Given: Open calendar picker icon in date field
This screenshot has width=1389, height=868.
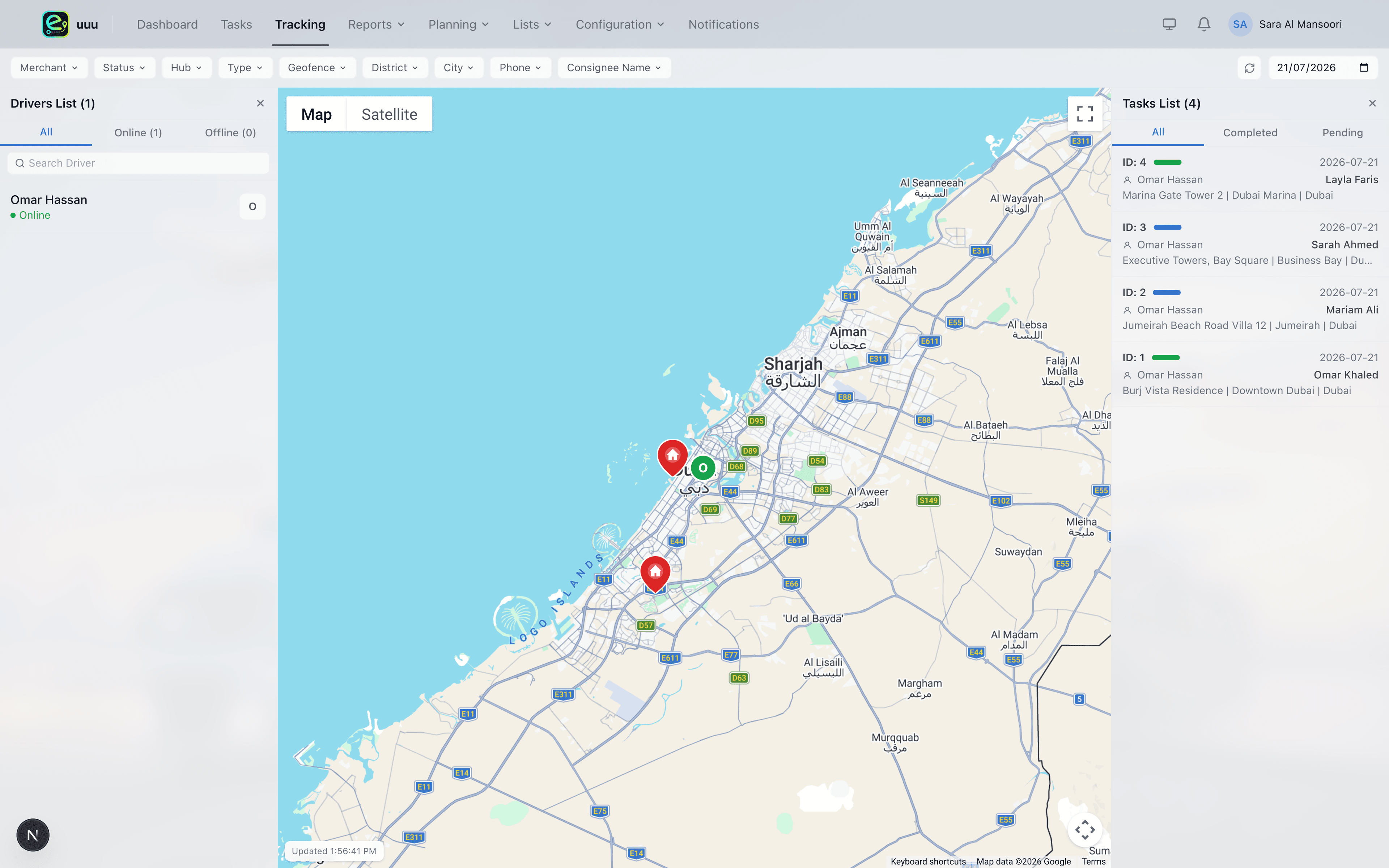Looking at the screenshot, I should tap(1364, 68).
